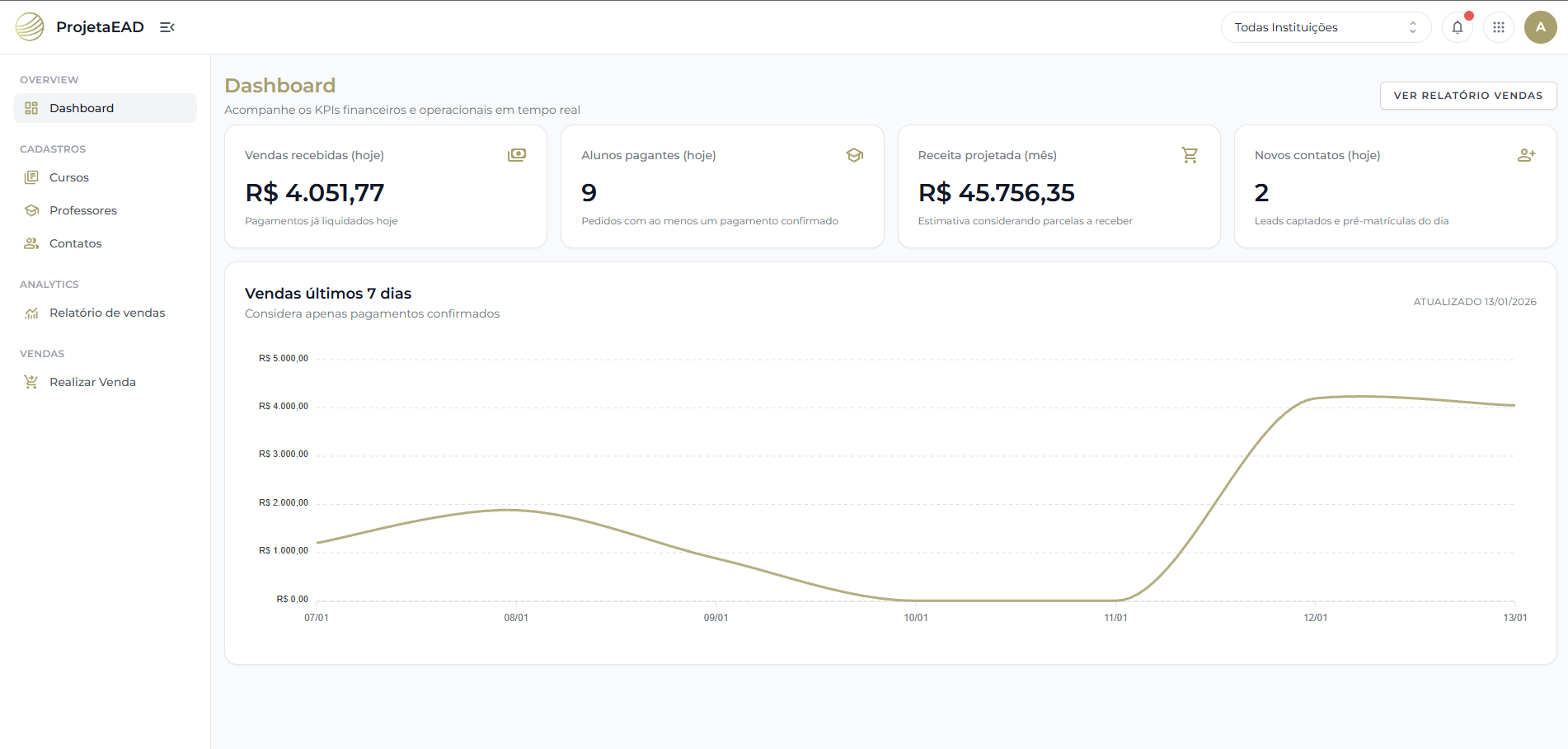
Task: Open the Contatos section
Action: pyautogui.click(x=75, y=243)
